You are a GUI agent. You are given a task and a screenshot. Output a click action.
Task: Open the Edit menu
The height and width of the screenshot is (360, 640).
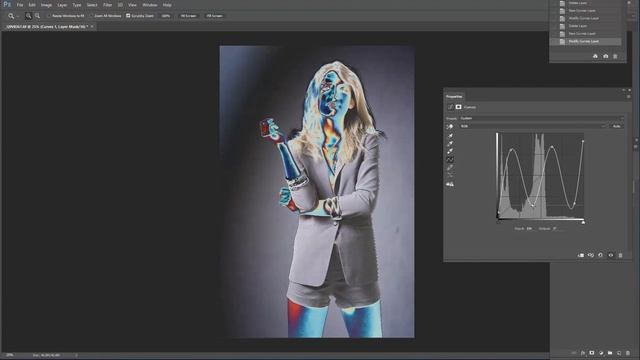32,5
